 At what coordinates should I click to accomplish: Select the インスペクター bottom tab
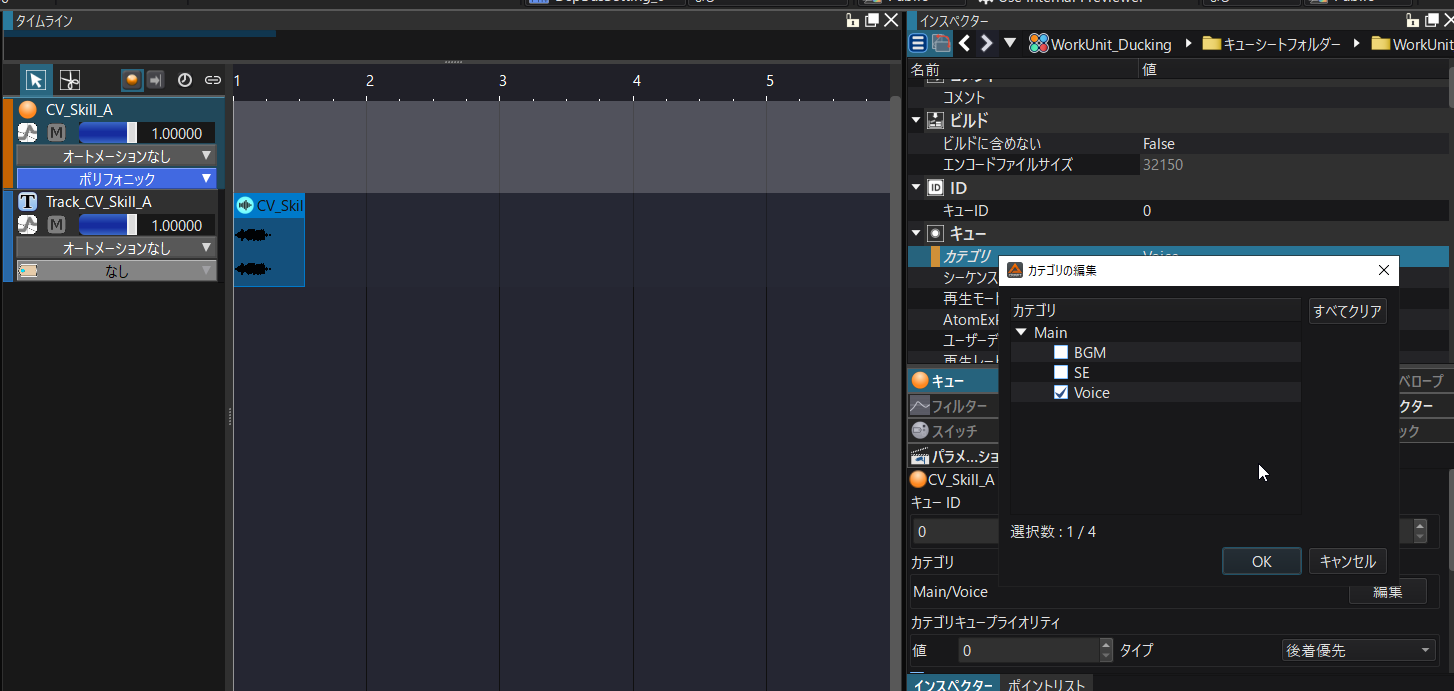(x=952, y=684)
